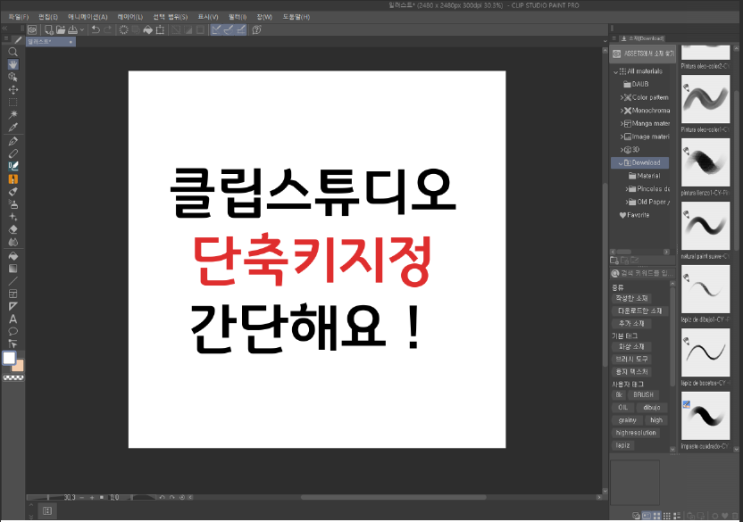Select the Pen tool
Viewport: 743px width, 522px height.
[x=13, y=141]
